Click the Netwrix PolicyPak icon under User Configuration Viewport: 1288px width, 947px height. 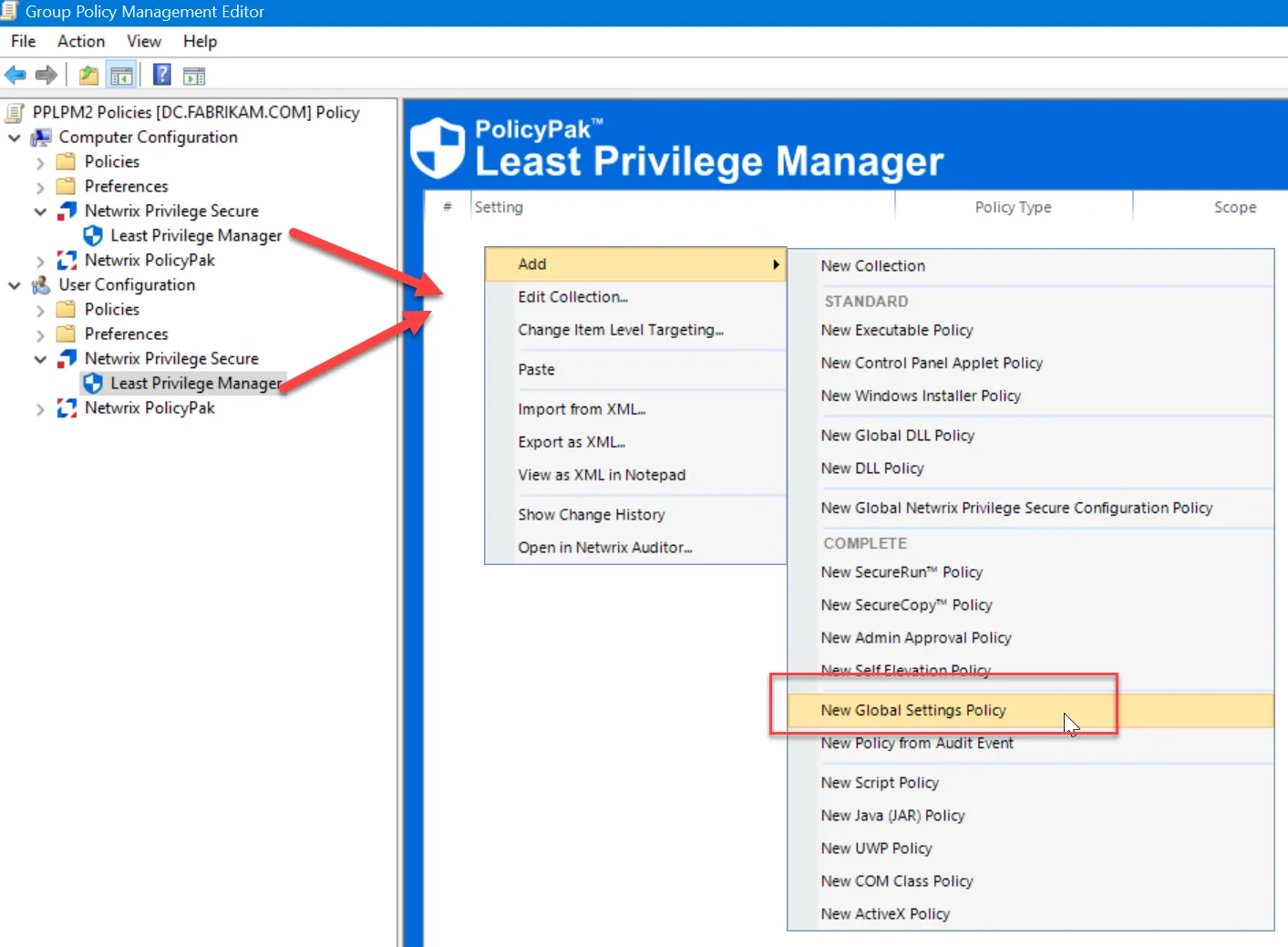(x=67, y=407)
